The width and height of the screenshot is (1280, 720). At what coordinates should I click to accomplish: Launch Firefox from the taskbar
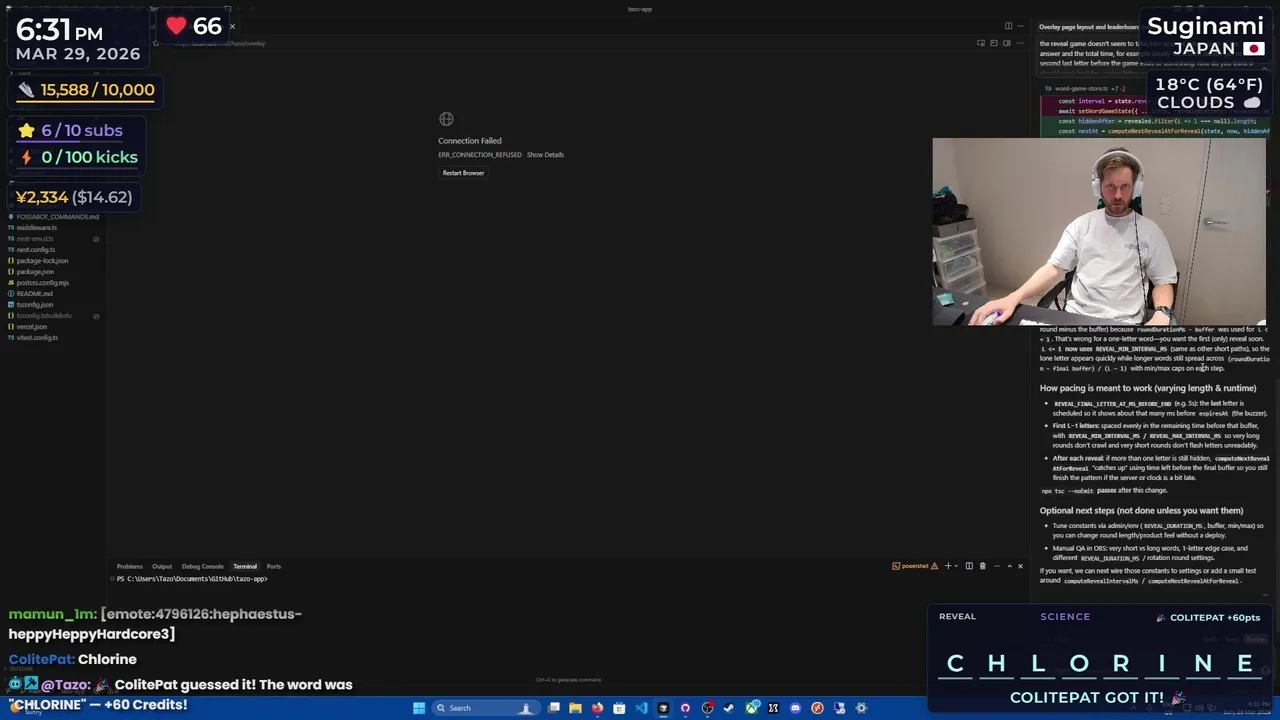[x=598, y=708]
